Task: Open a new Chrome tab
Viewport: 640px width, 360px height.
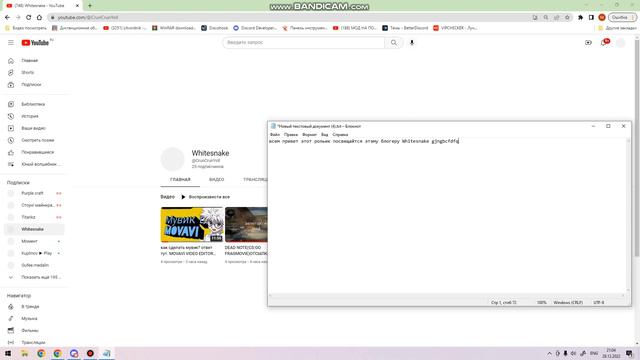Action: pyautogui.click(x=90, y=6)
